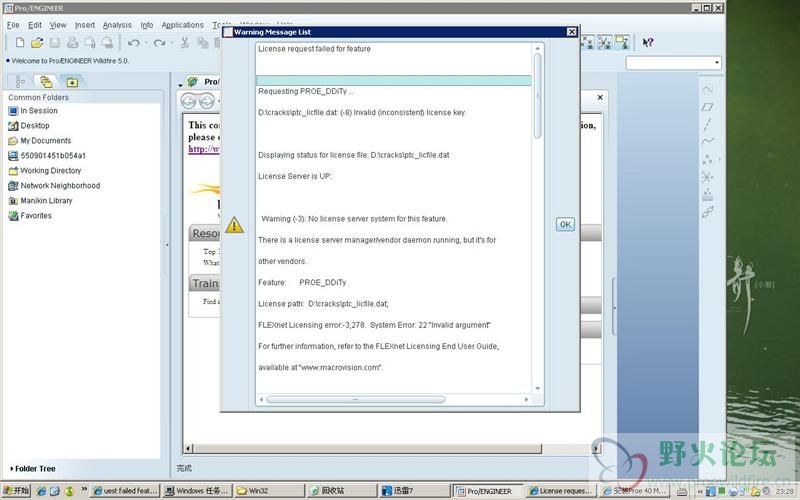The width and height of the screenshot is (800, 500).
Task: Click the Save disk icon in toolbar
Action: (55, 43)
